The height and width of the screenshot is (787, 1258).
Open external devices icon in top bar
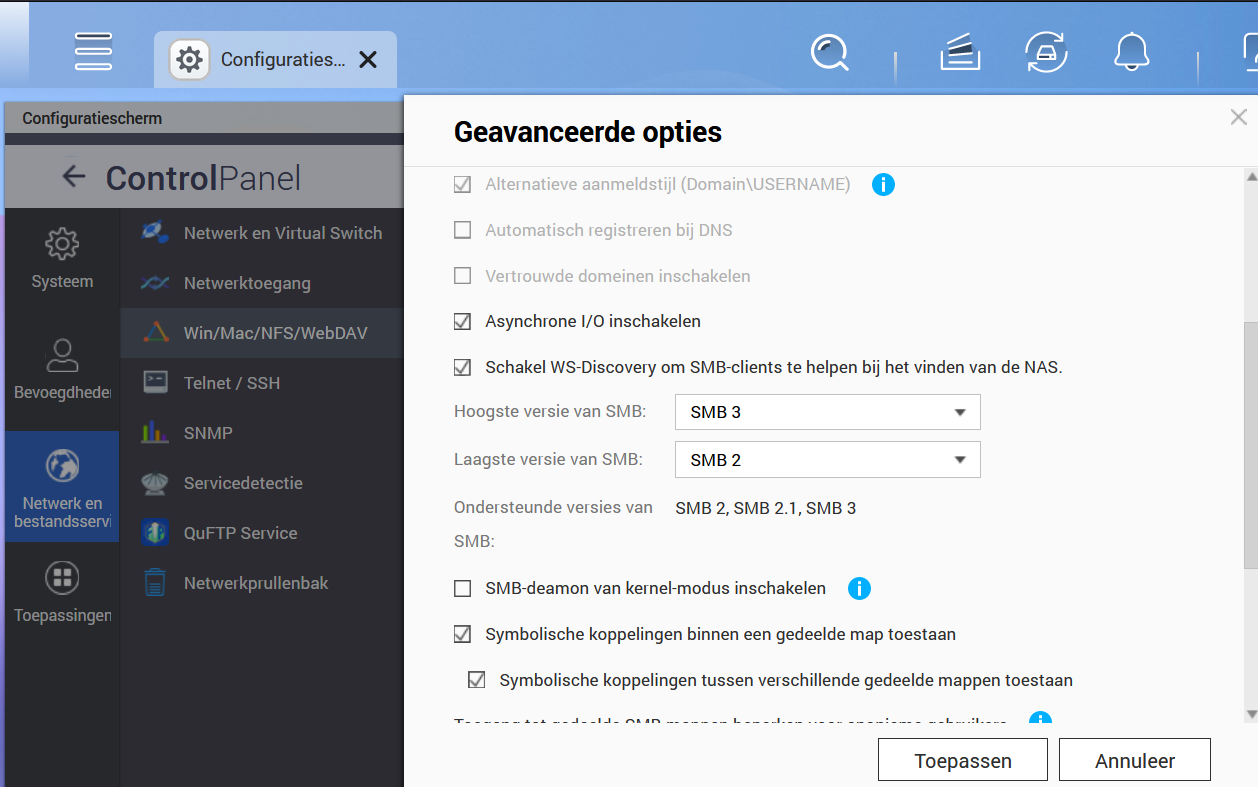pyautogui.click(x=1046, y=52)
